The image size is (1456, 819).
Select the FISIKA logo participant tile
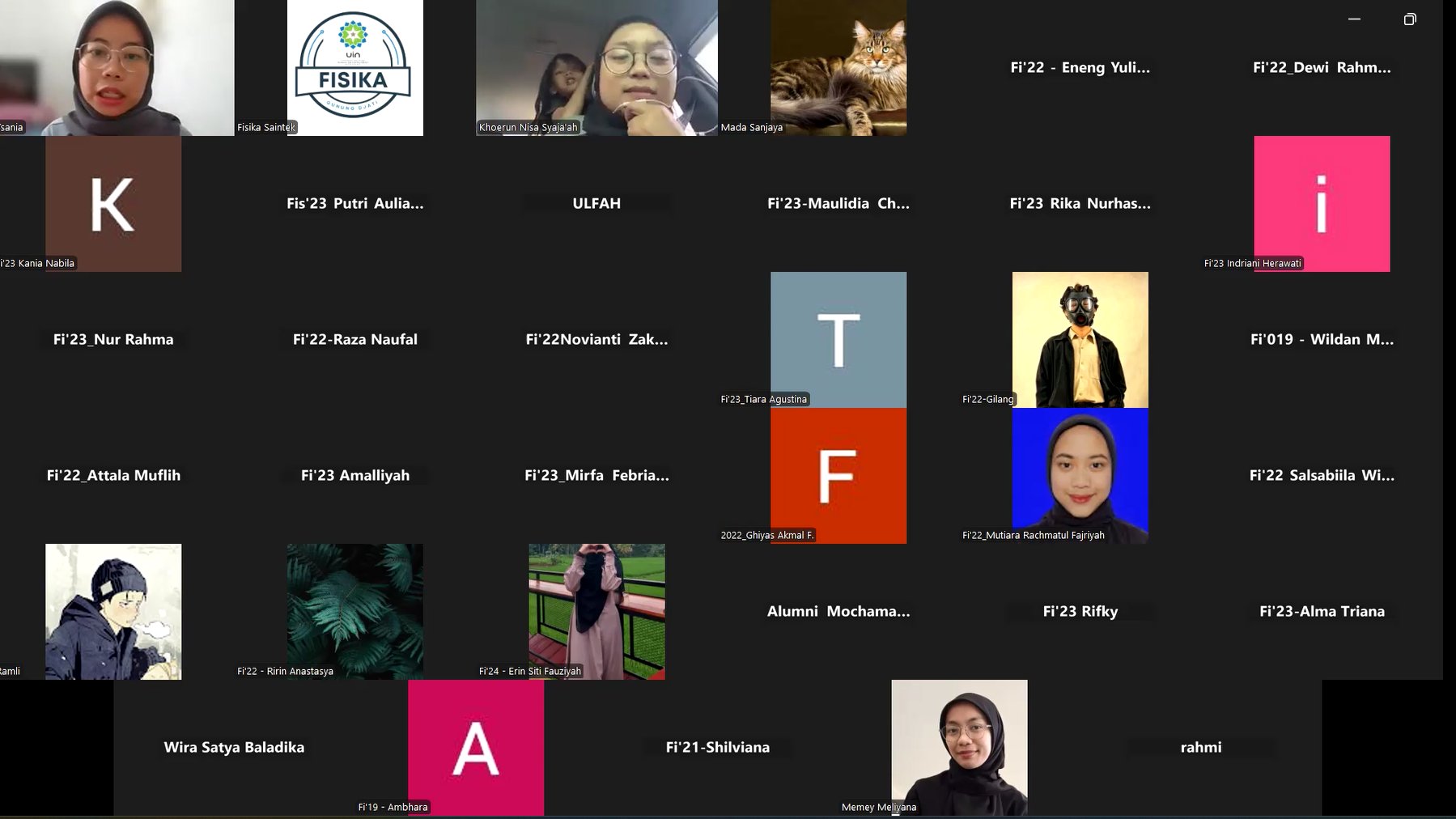354,68
